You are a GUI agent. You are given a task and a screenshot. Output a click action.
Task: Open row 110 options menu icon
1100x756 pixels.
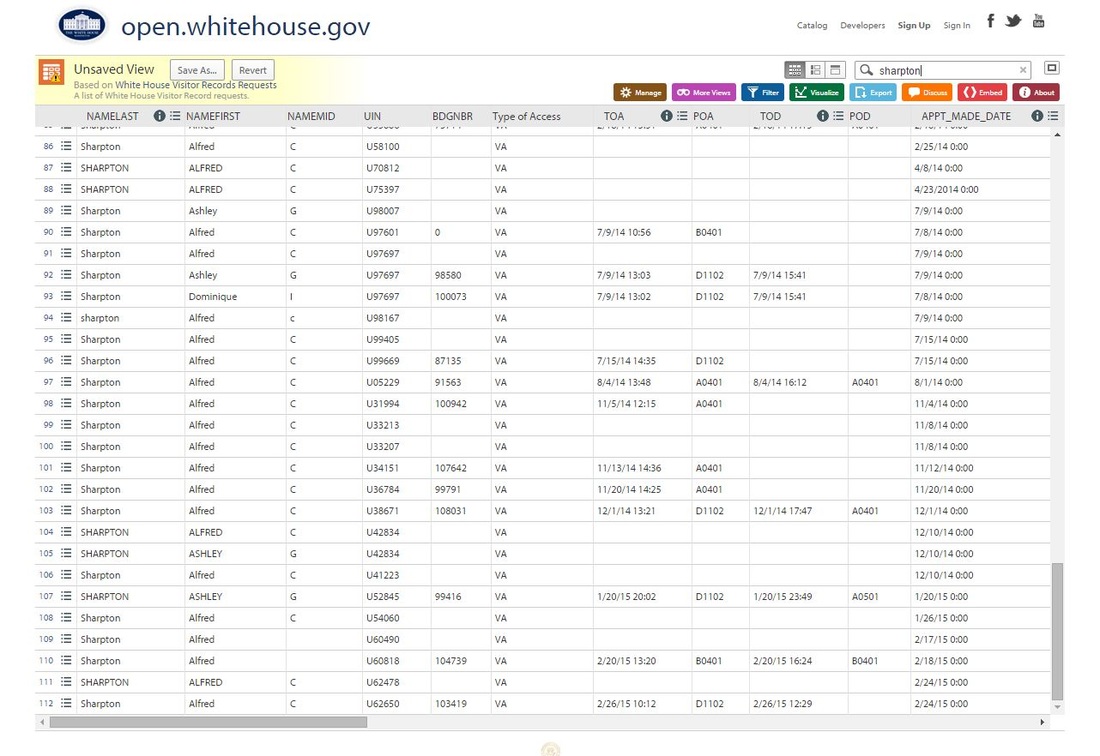pyautogui.click(x=66, y=660)
